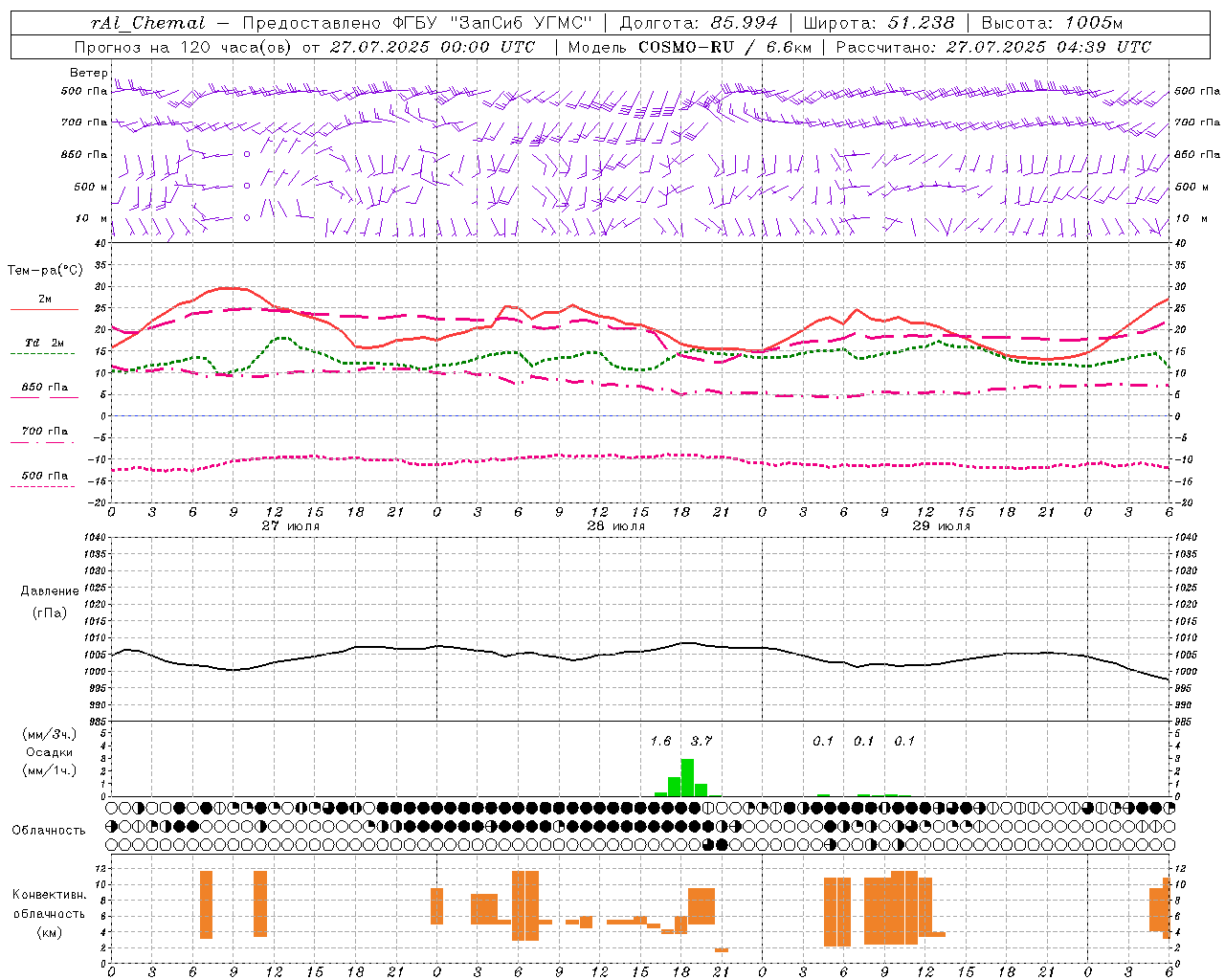
Task: Select the text Предоставлено ФГБУ "ЗапСиб УГМС"
Action: tap(418, 23)
